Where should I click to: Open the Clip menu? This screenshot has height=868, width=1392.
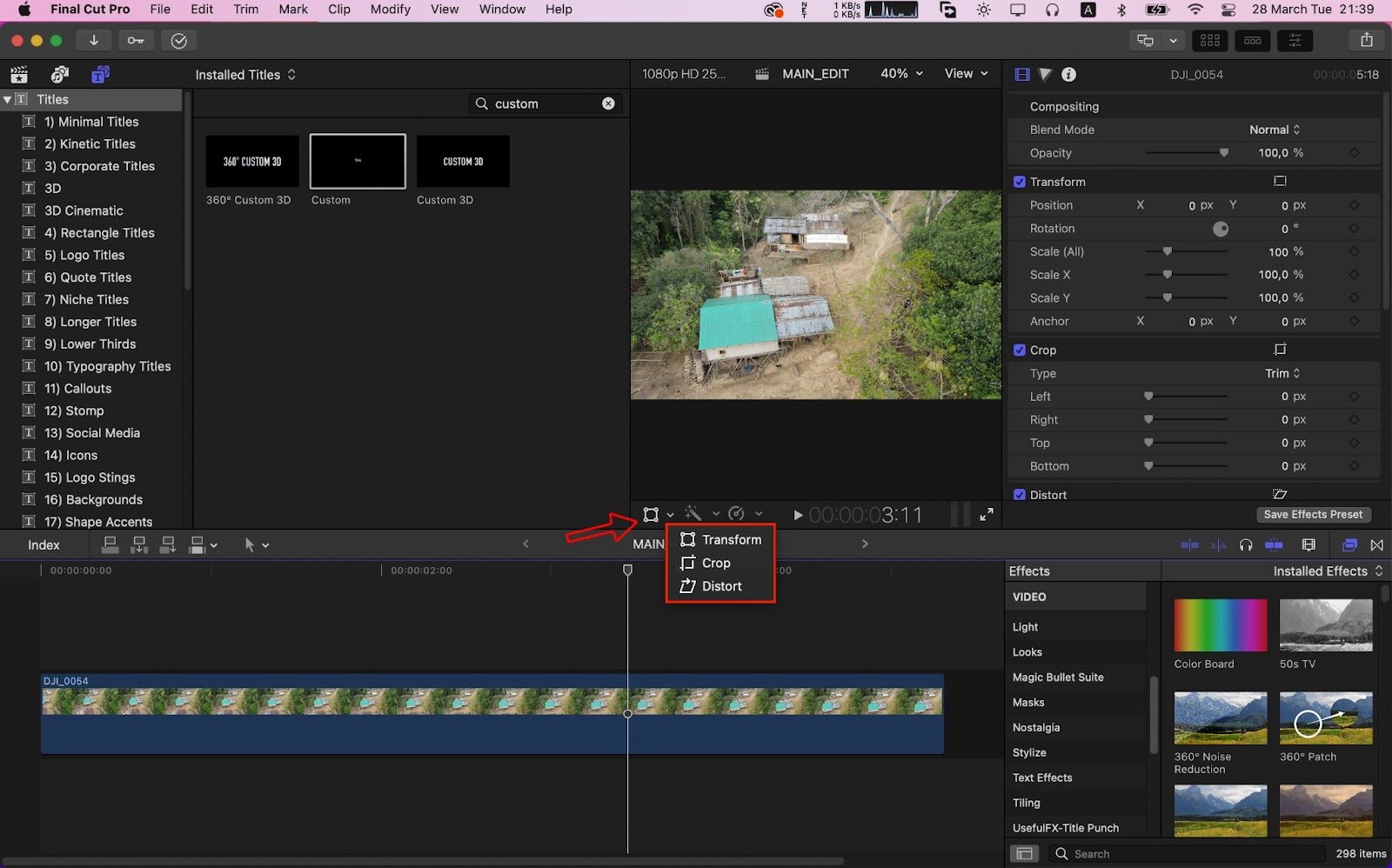coord(339,10)
